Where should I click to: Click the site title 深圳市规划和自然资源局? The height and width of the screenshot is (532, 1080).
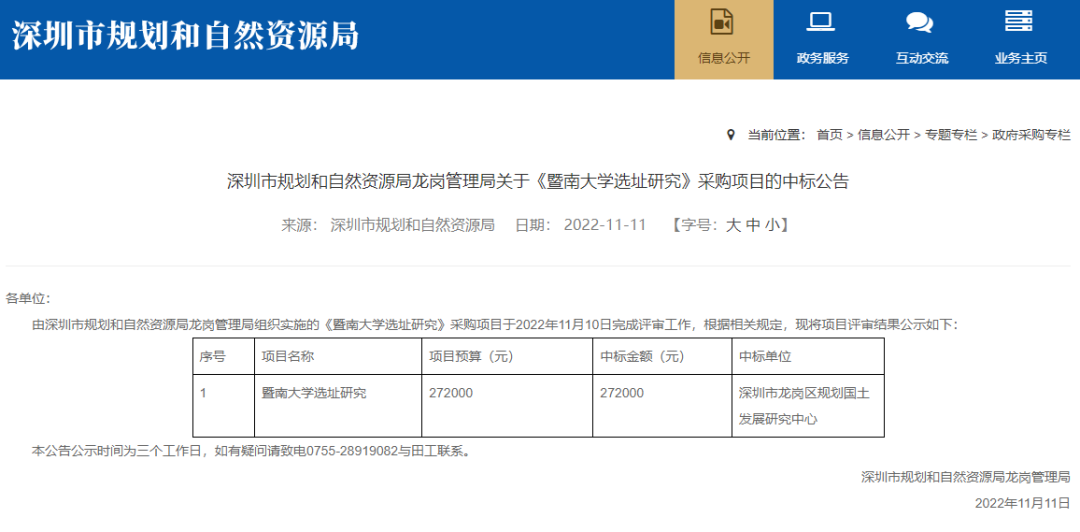point(185,35)
